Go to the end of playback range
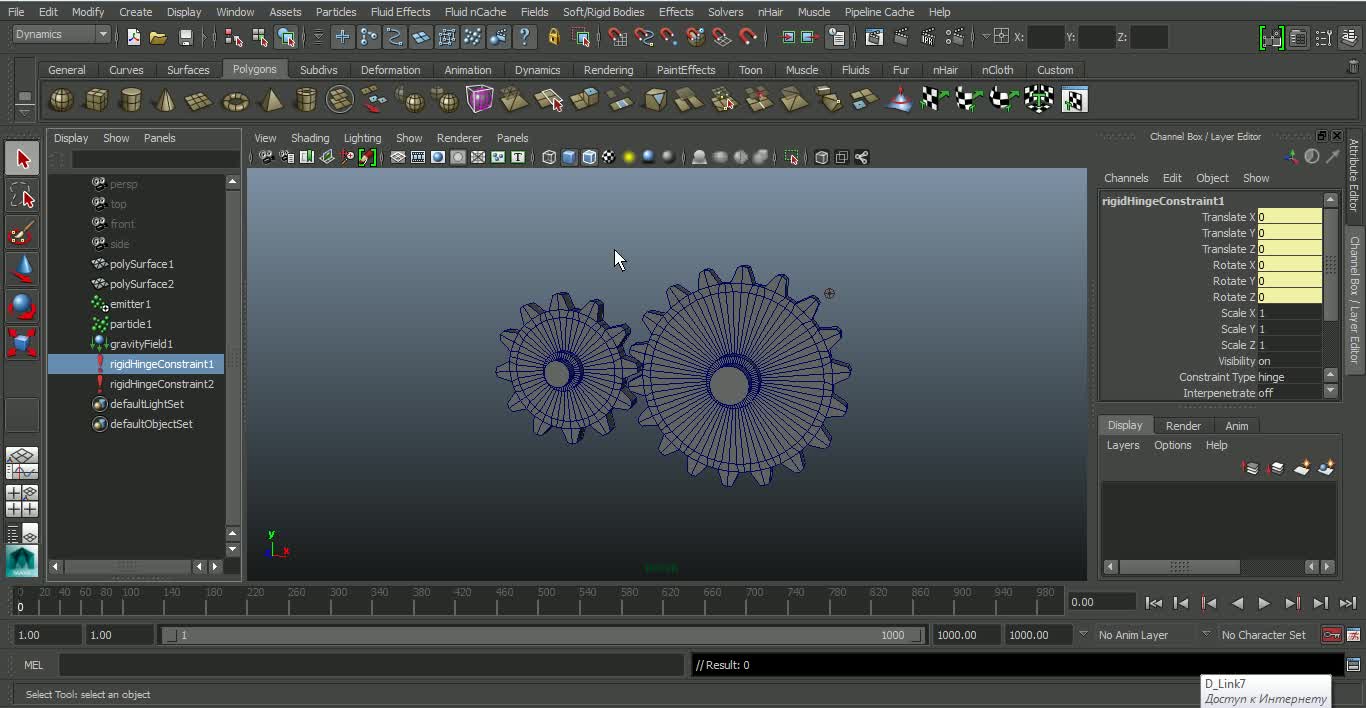This screenshot has height=708, width=1366. [1347, 603]
